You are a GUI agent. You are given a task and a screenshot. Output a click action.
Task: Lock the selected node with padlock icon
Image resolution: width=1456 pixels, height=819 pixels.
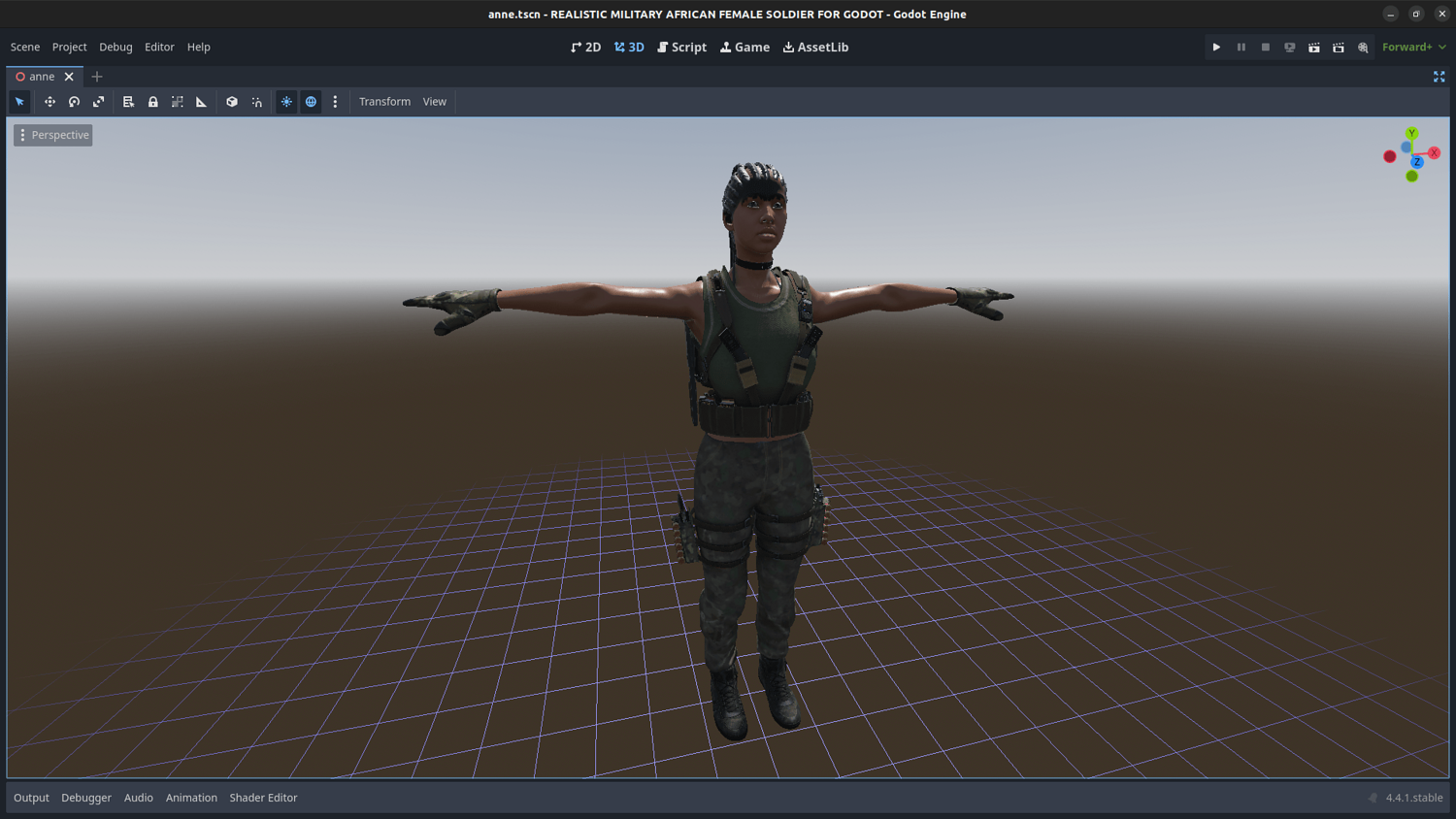[x=152, y=102]
